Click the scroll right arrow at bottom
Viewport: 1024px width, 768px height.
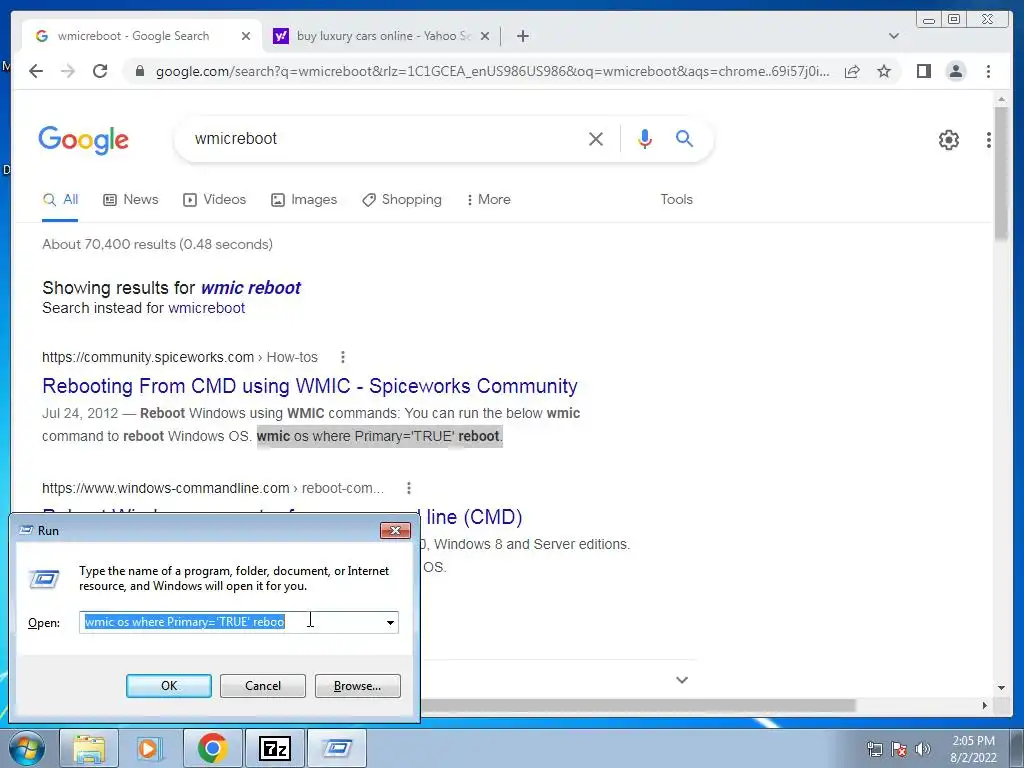(x=984, y=705)
